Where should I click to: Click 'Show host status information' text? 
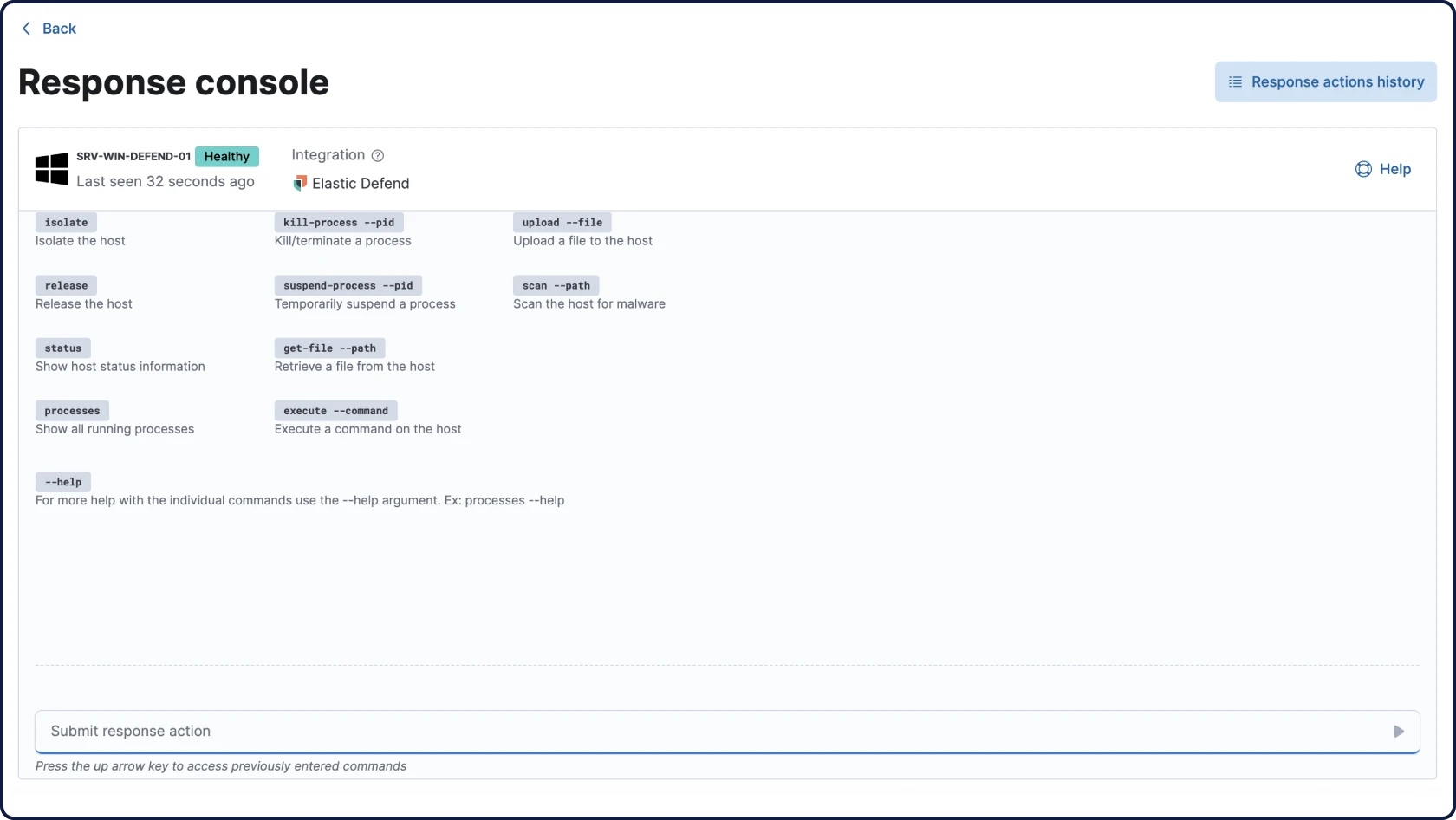(x=120, y=367)
